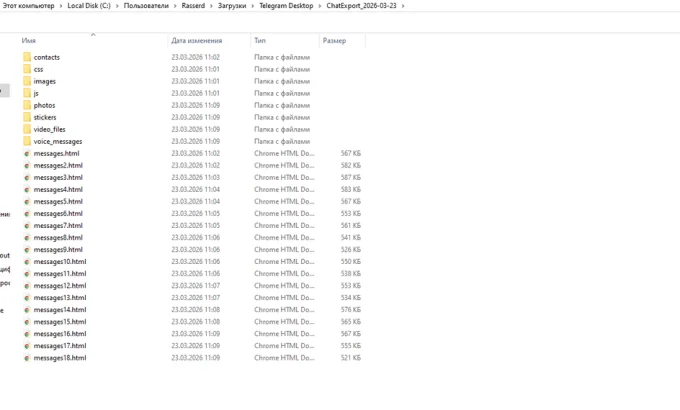The width and height of the screenshot is (680, 410).
Task: Expand breadcrumb arrow after Этот компьютер
Action: pyautogui.click(x=61, y=6)
